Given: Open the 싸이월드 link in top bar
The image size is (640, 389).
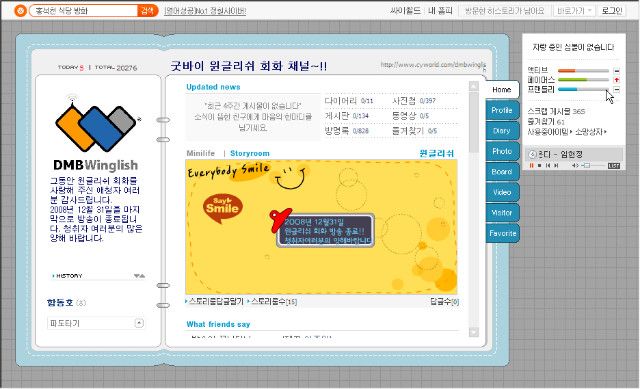Looking at the screenshot, I should pos(405,11).
